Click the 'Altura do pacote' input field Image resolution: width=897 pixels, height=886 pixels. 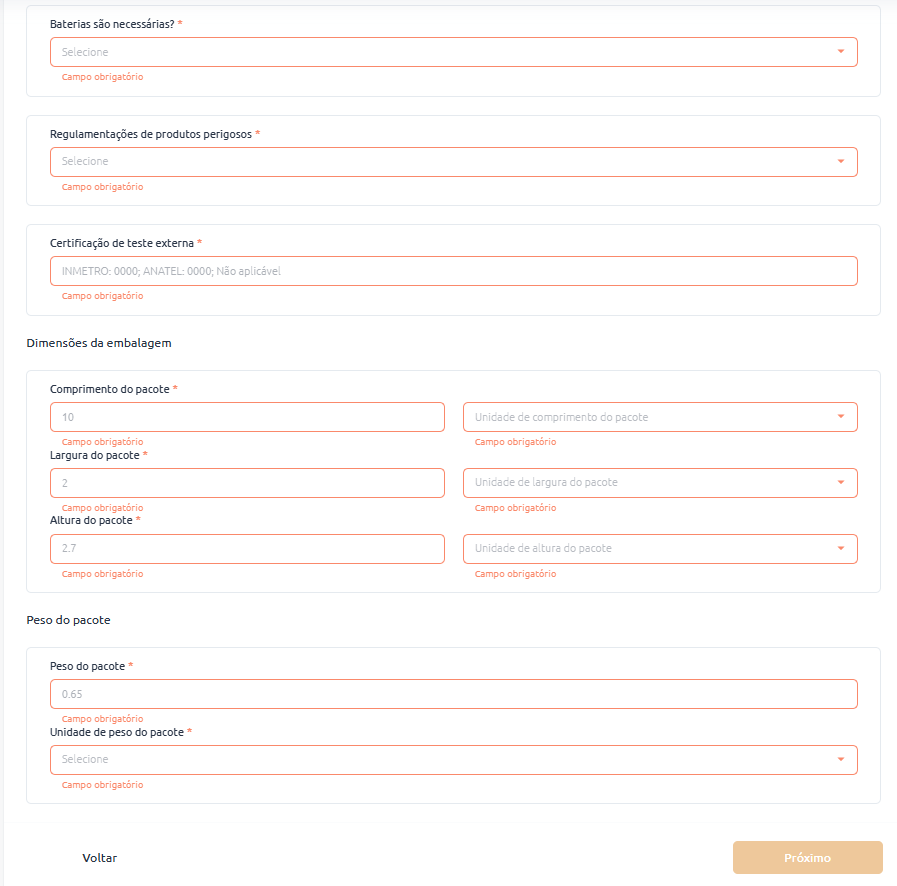pyautogui.click(x=247, y=549)
